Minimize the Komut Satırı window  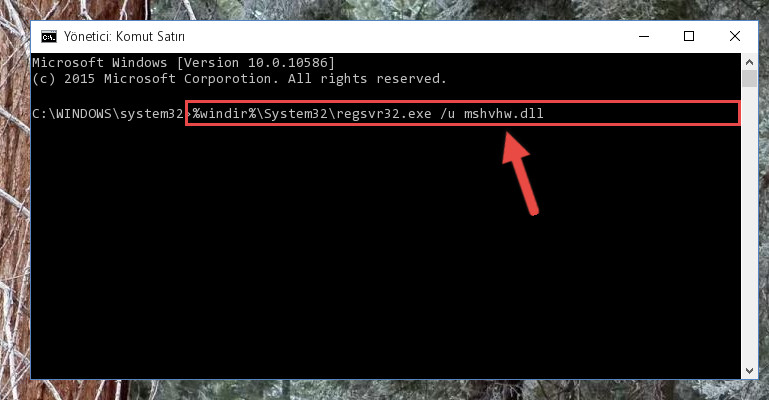click(x=644, y=36)
